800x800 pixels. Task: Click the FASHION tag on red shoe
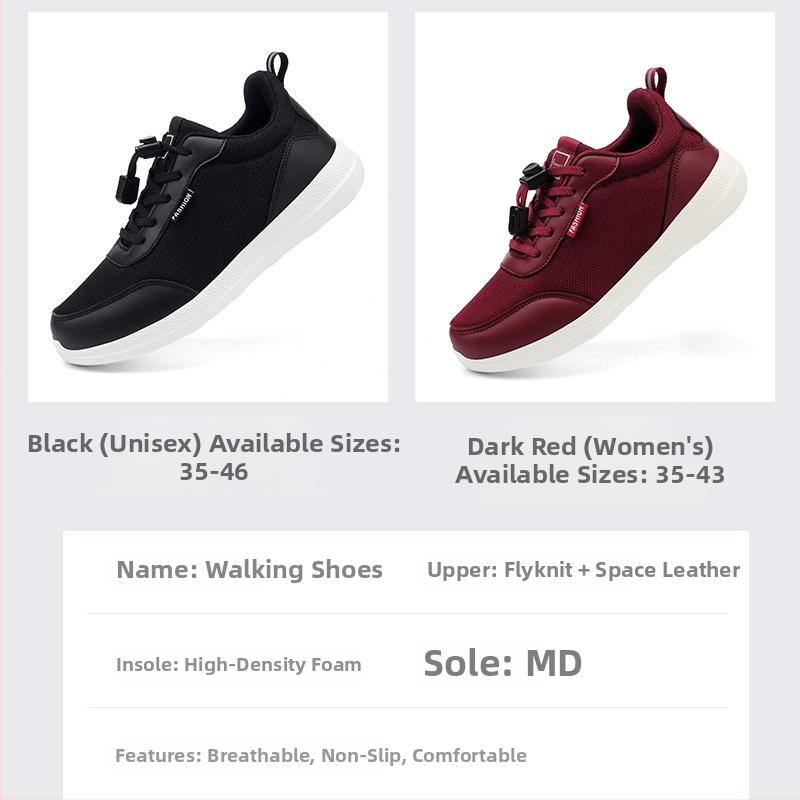point(577,219)
